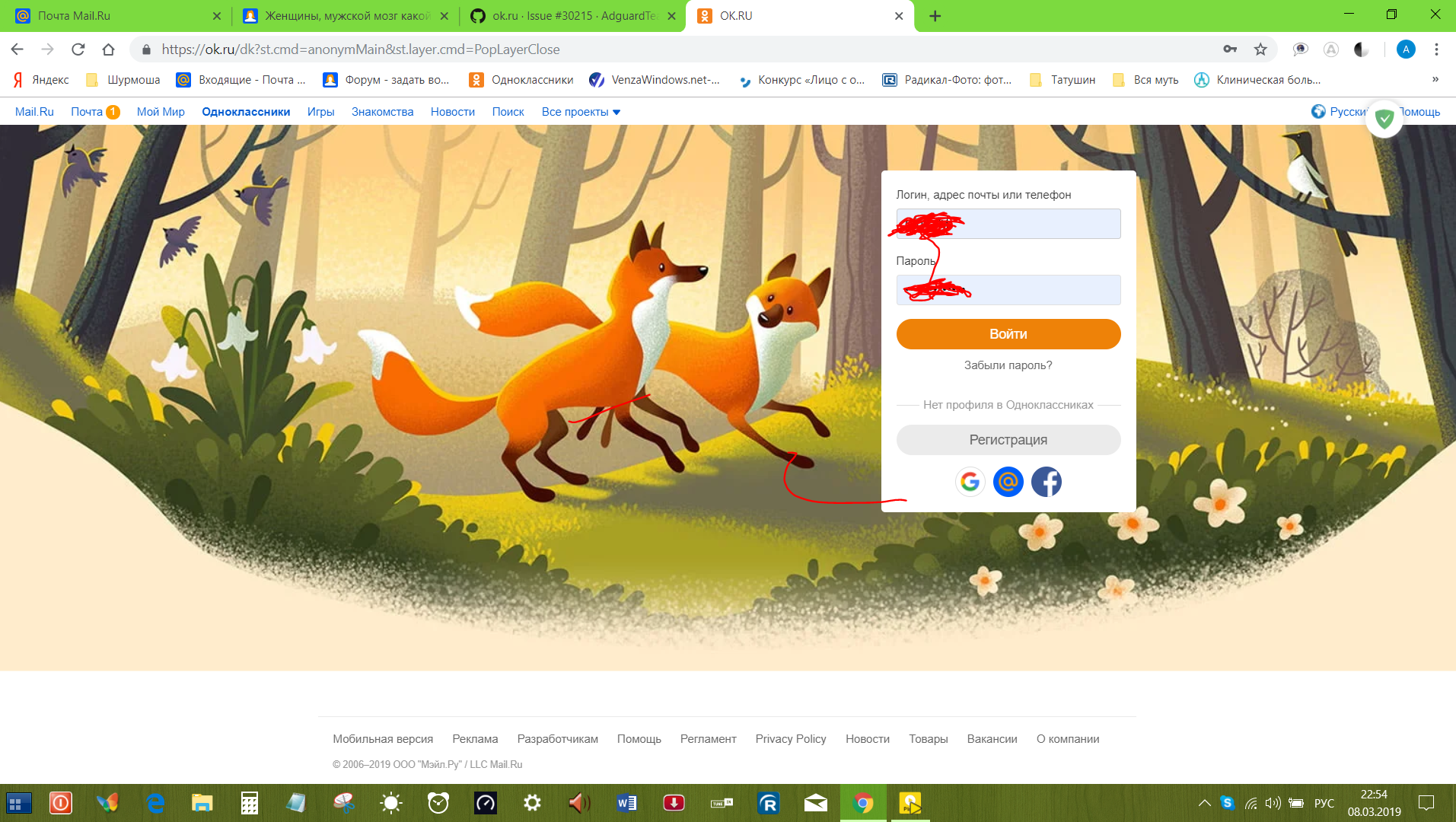Expand hidden system tray icons
The image size is (1456, 822).
click(1204, 803)
